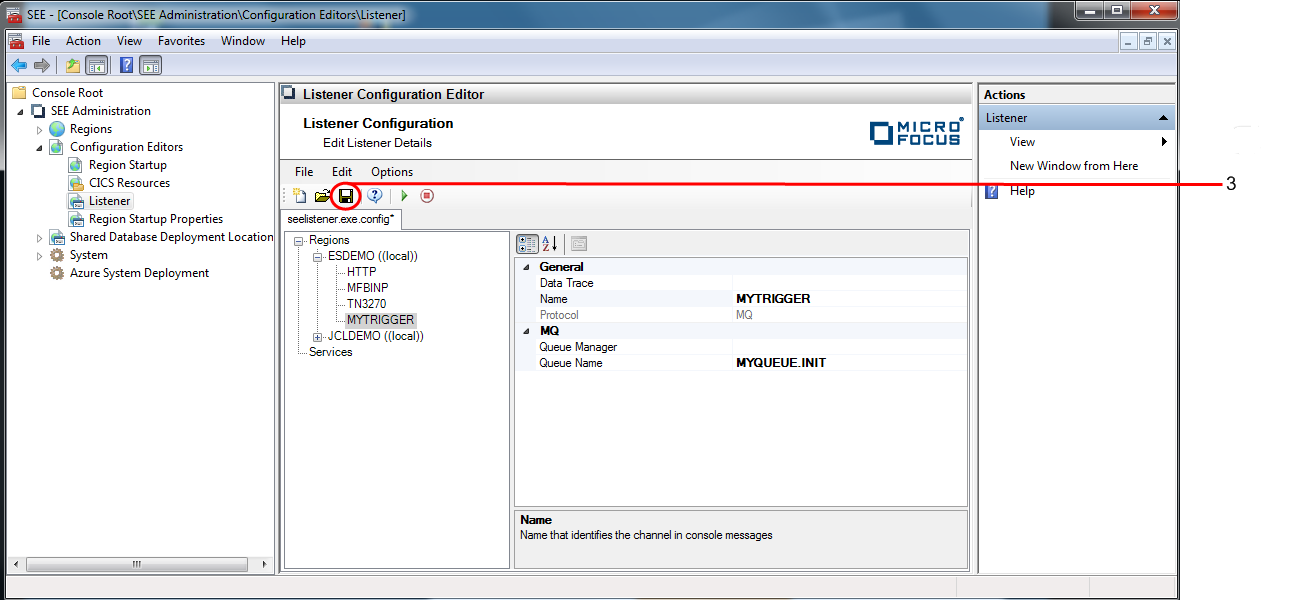Click the New configuration file icon
1289x600 pixels.
(x=300, y=196)
